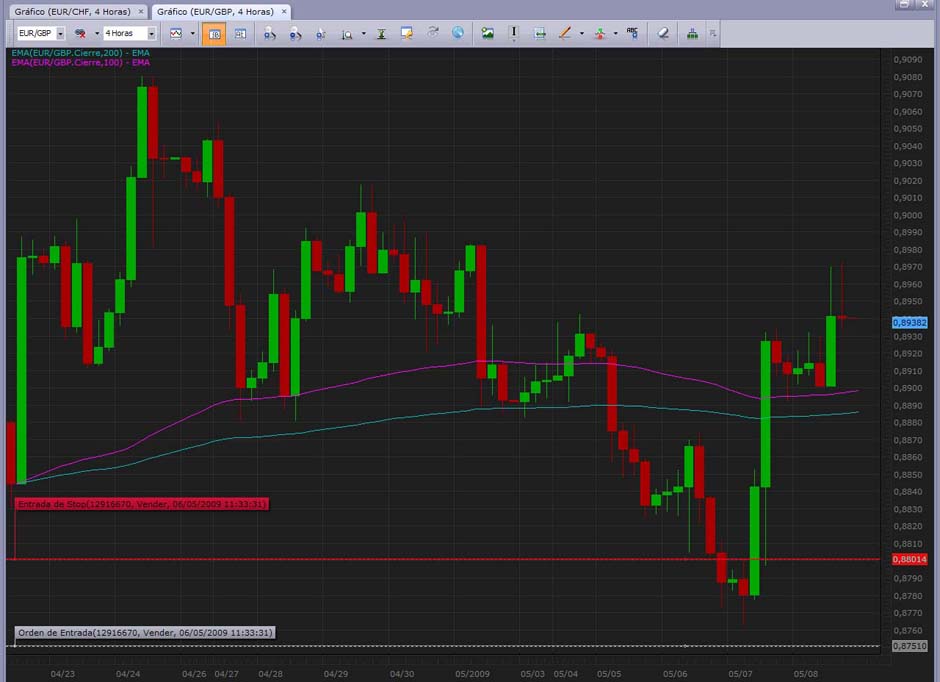
Task: Open the EUR/GBP symbol dropdown
Action: 60,33
